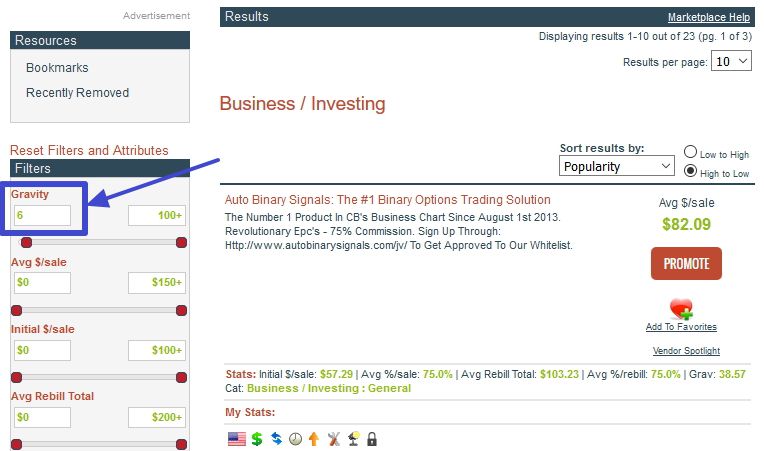
Task: Open the Vendor Spotlight link
Action: [x=686, y=351]
